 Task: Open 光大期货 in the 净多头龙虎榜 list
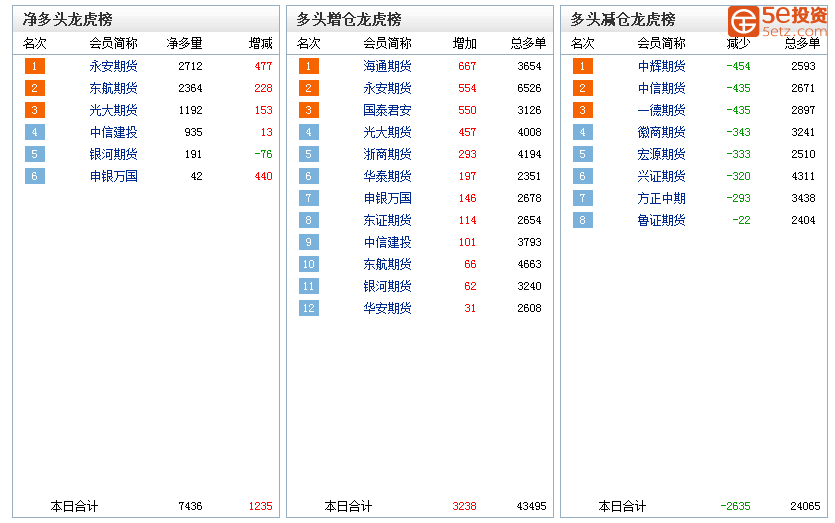(x=113, y=110)
